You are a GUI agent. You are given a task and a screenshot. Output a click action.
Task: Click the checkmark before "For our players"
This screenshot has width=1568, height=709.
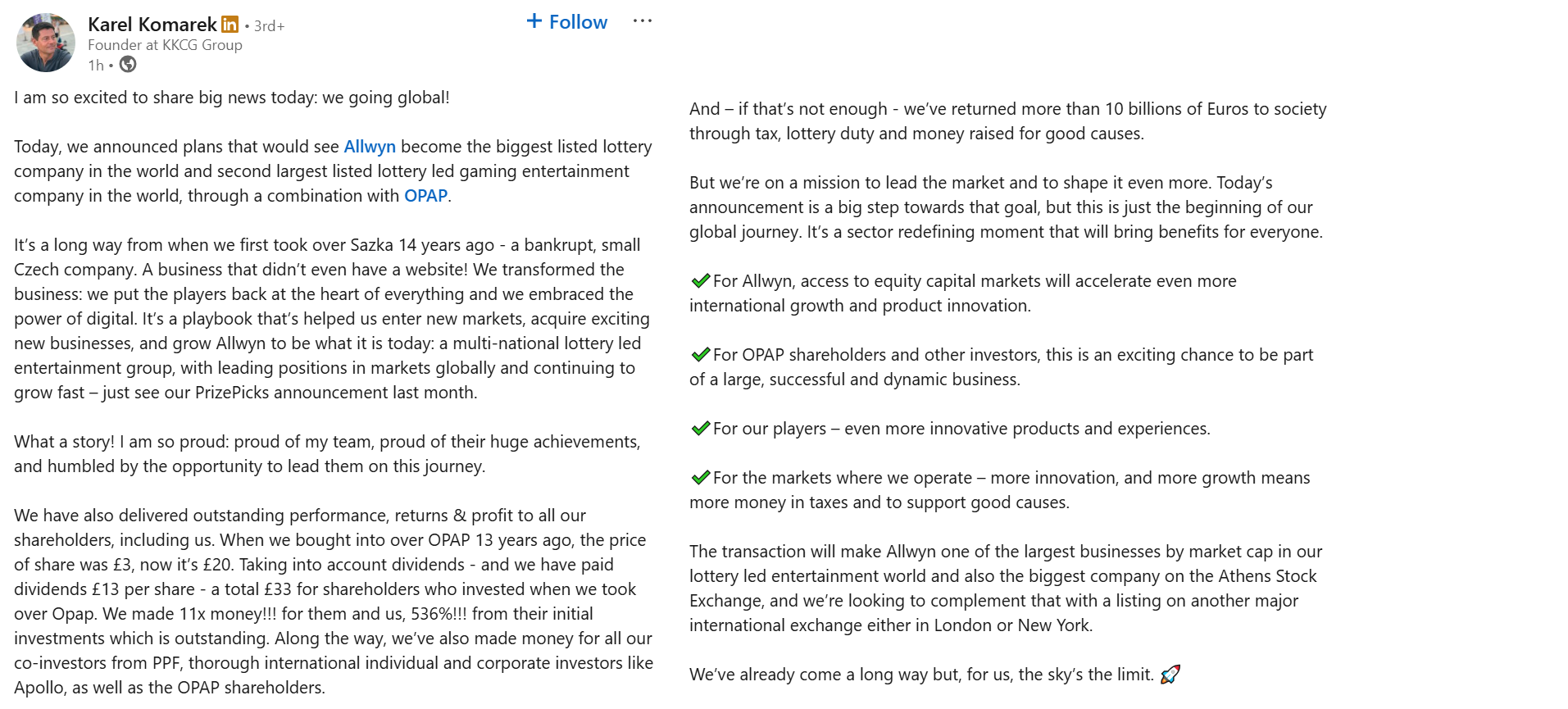tap(701, 429)
